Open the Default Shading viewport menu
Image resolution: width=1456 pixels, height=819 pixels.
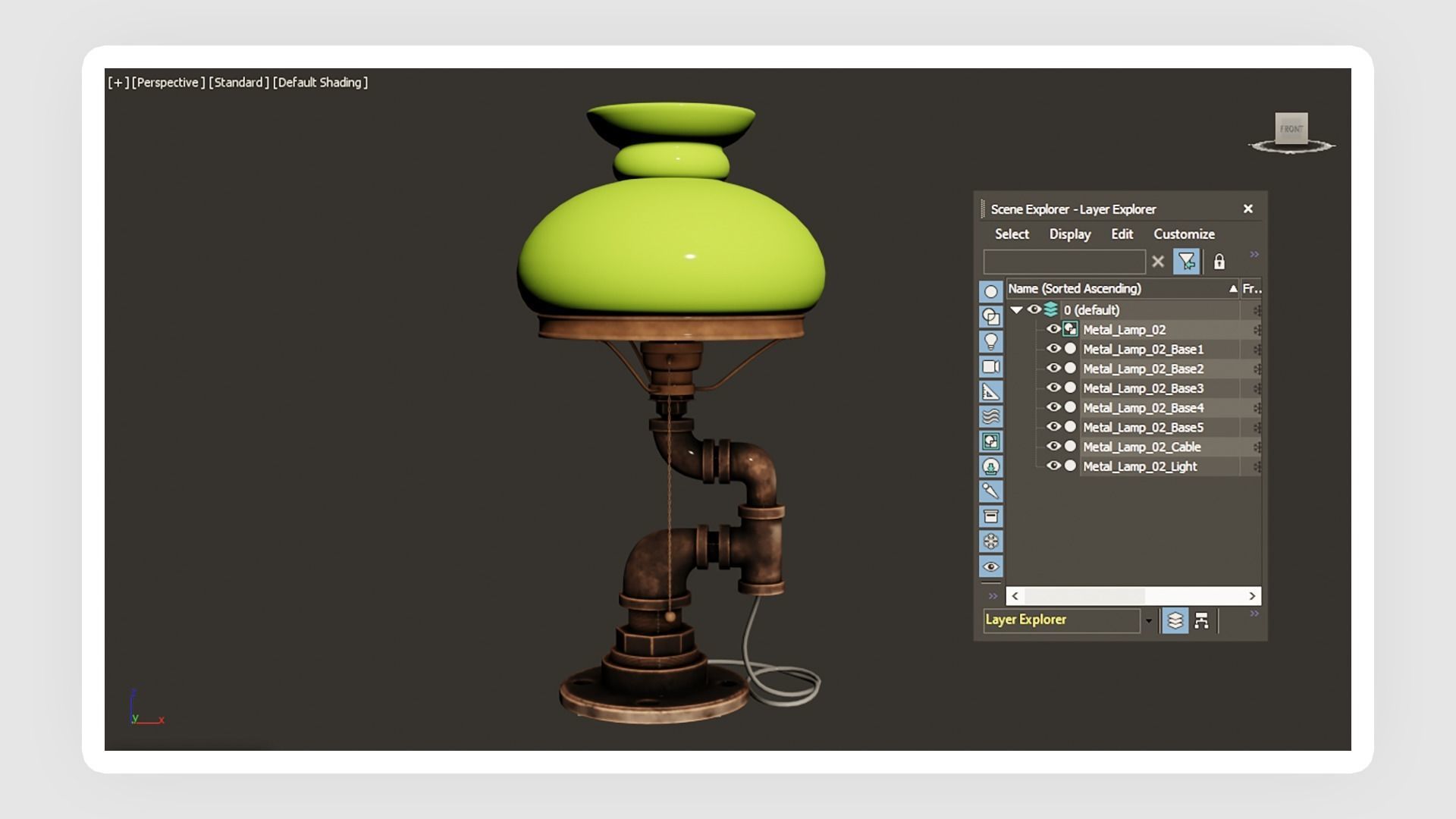point(320,83)
